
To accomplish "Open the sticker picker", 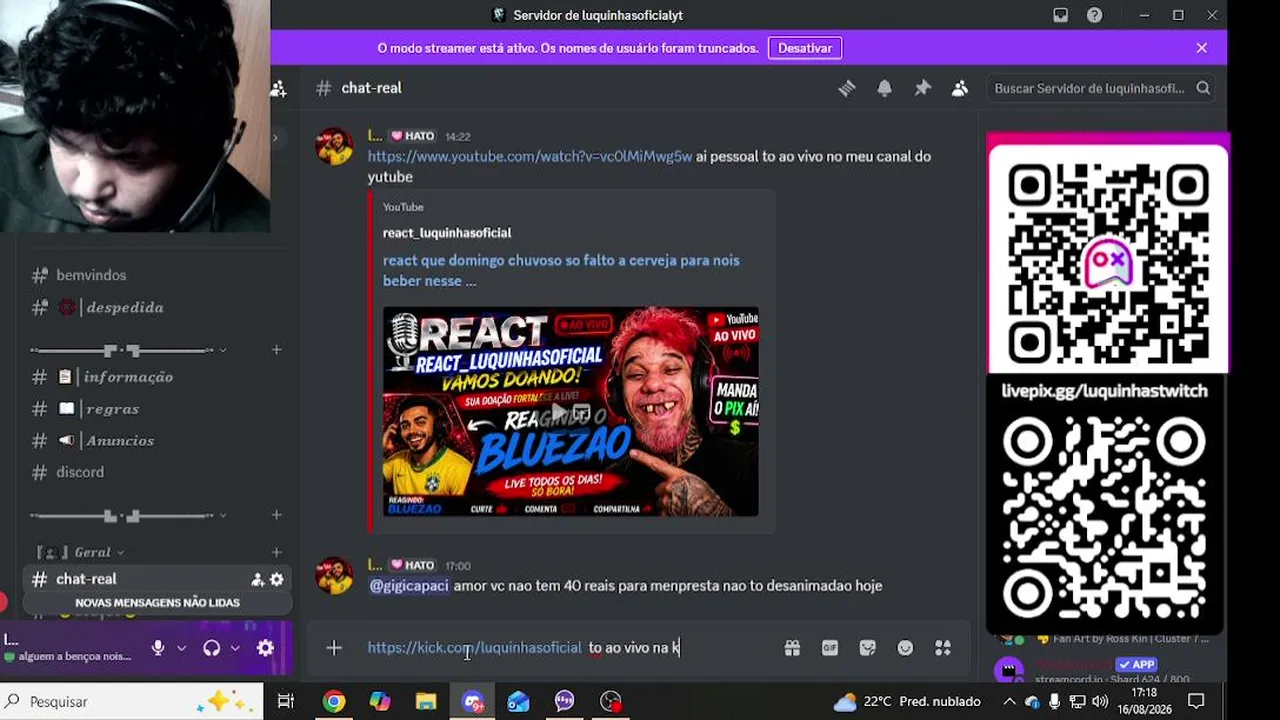I will 867,648.
